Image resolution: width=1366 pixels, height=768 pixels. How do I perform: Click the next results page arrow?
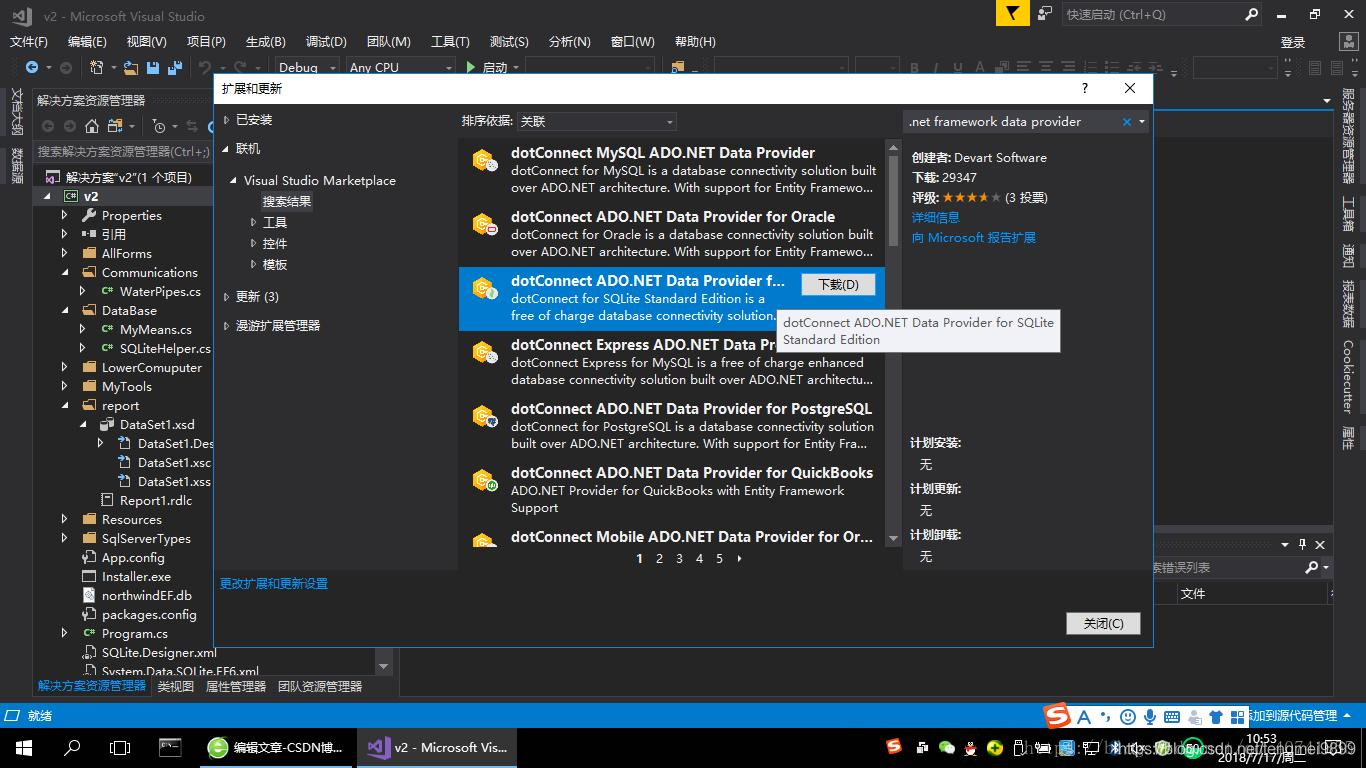[x=739, y=559]
